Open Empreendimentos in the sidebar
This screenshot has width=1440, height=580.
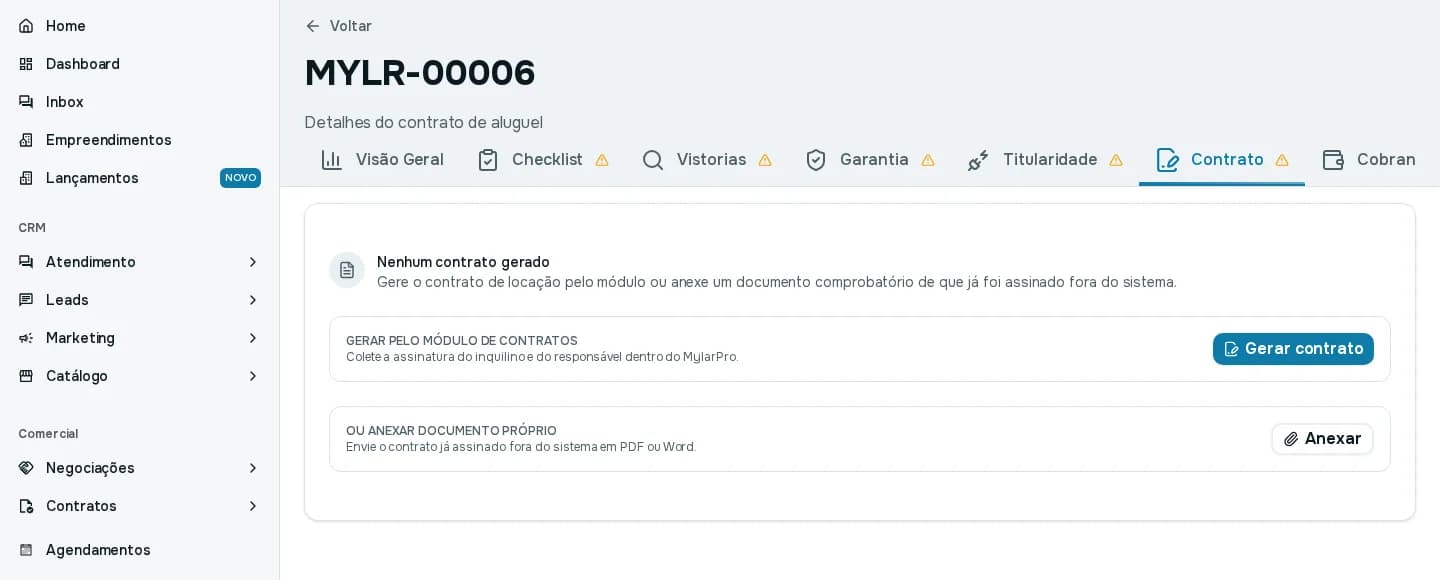(140, 140)
